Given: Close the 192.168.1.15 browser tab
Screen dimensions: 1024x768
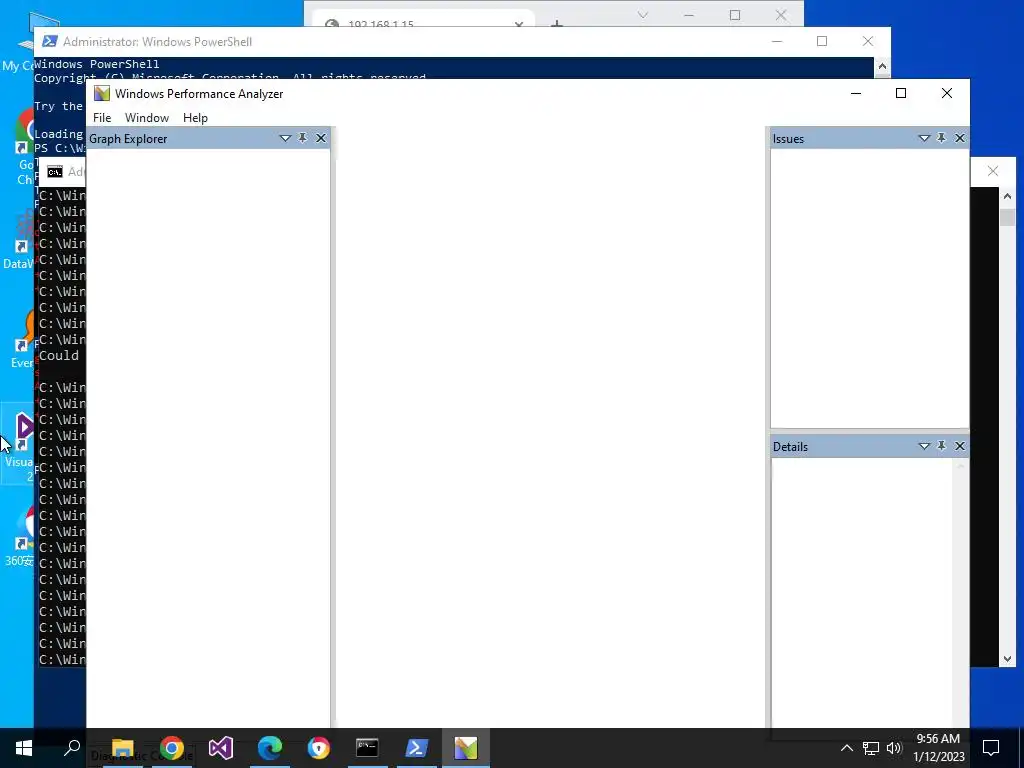Looking at the screenshot, I should pos(519,24).
